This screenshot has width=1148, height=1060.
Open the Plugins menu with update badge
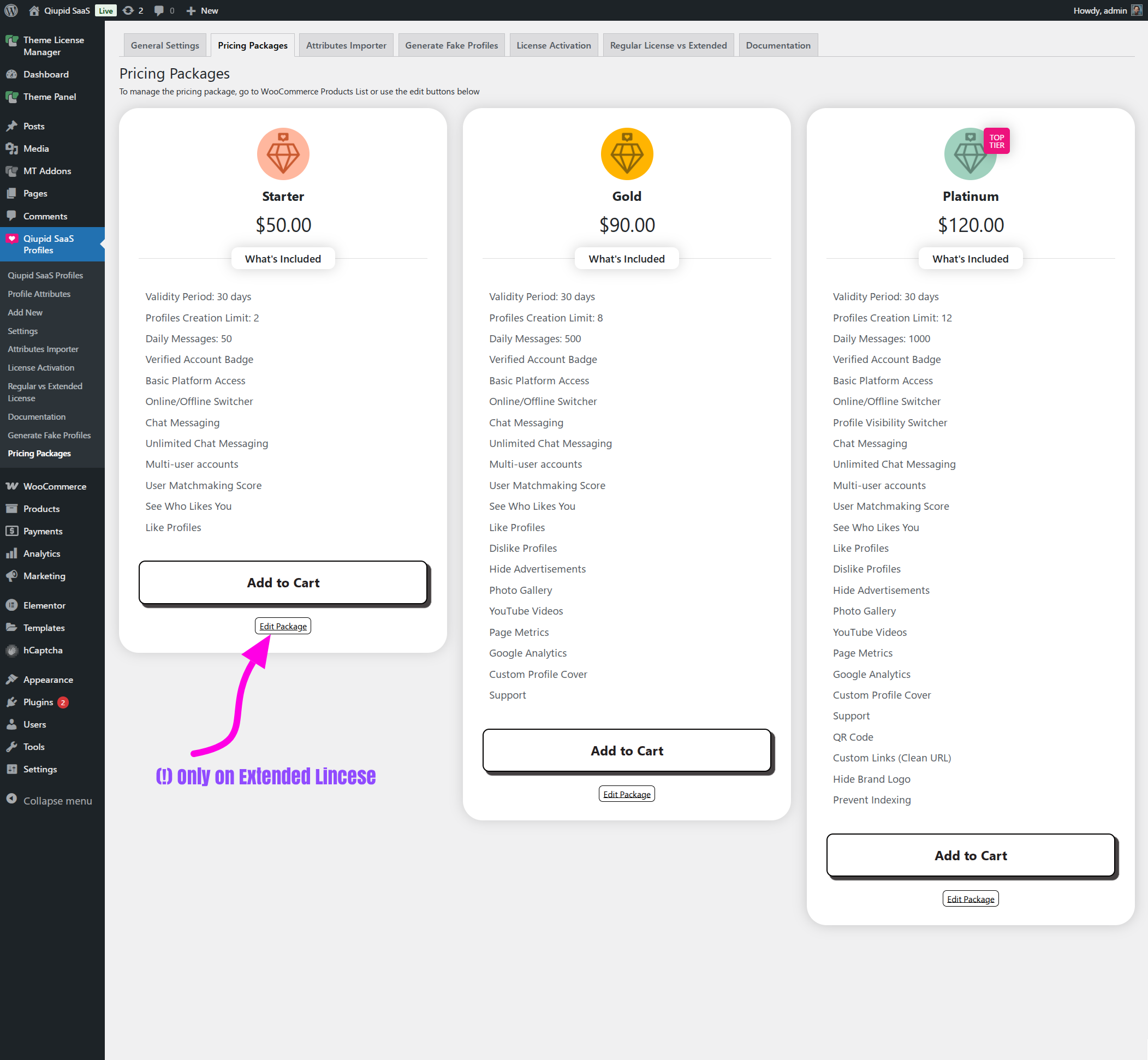(38, 702)
